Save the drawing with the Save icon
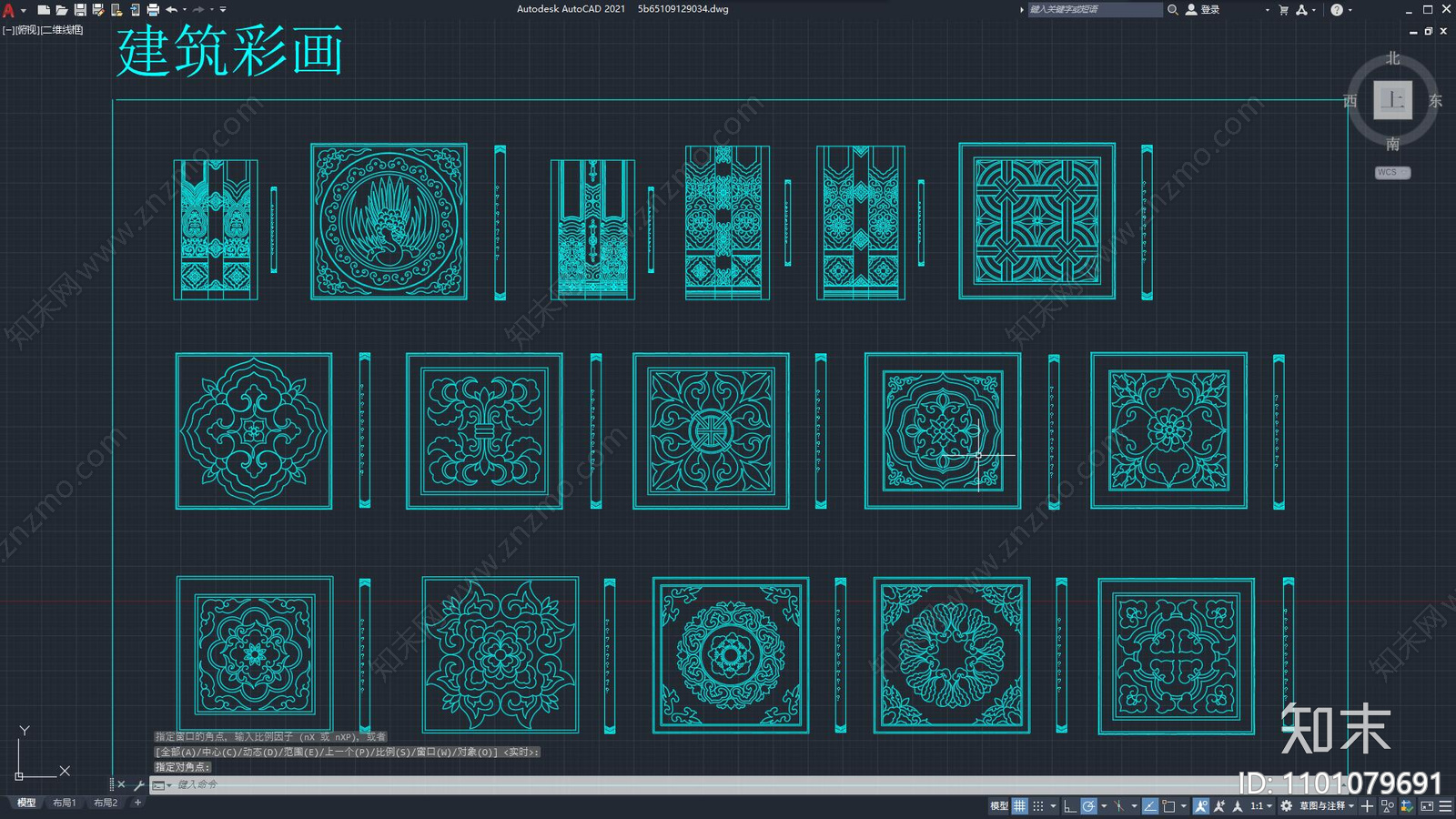The image size is (1456, 819). [x=80, y=10]
